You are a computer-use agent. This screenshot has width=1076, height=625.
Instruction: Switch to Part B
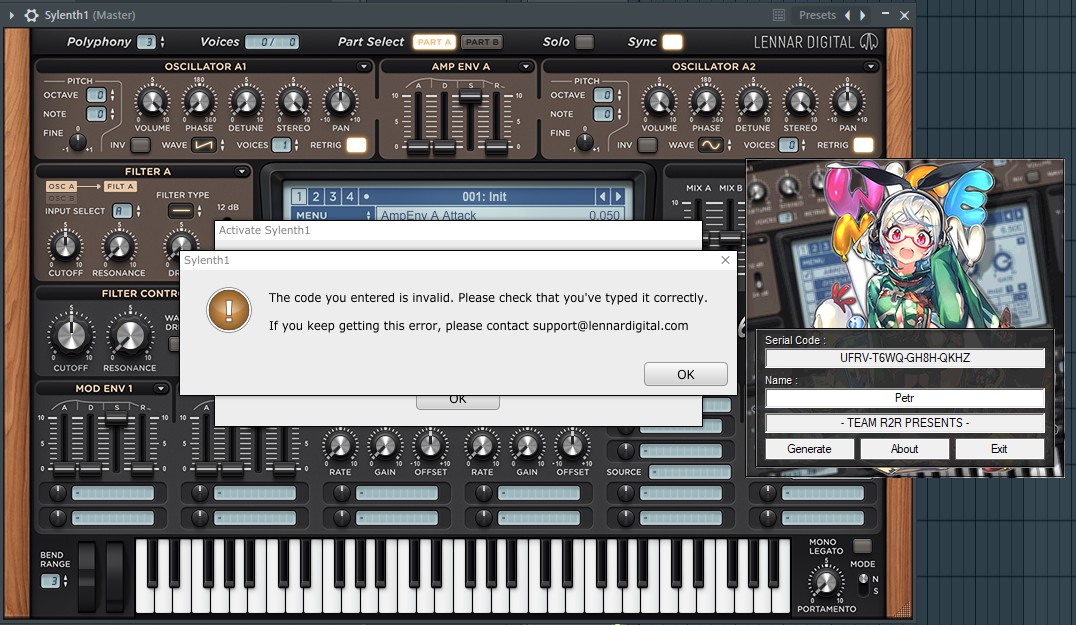click(x=482, y=42)
